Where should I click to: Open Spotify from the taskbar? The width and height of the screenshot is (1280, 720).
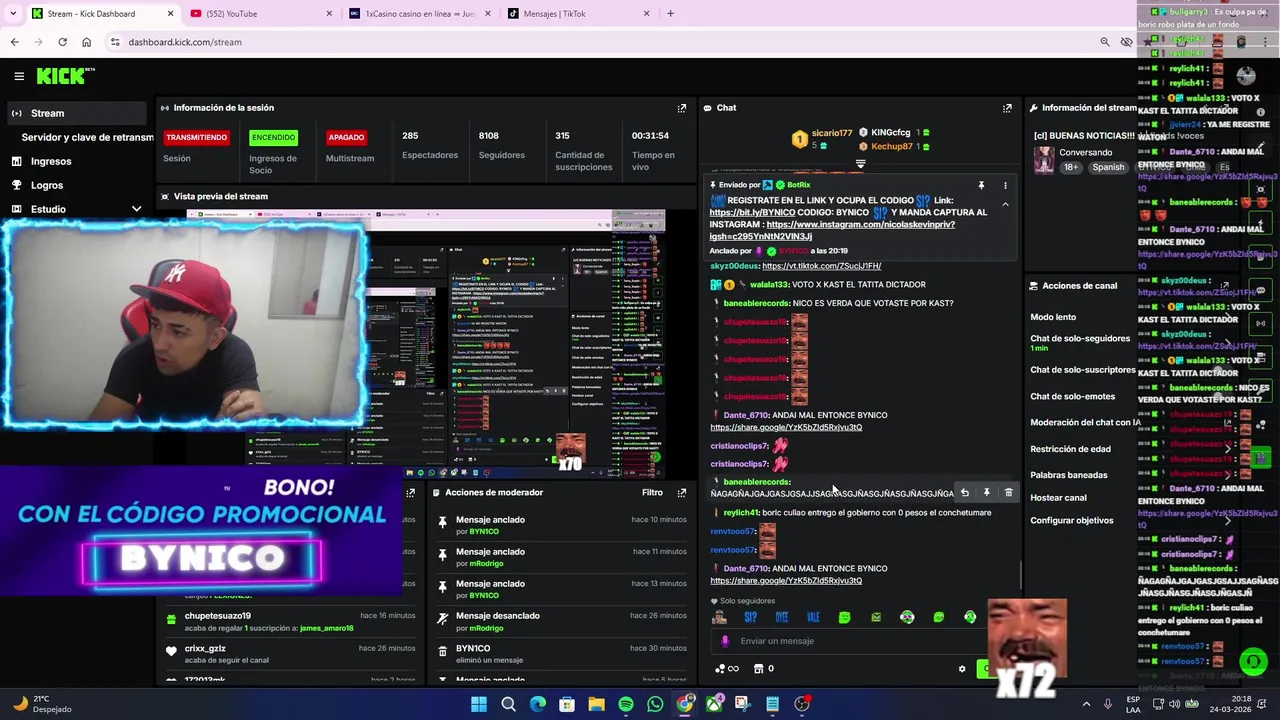625,704
